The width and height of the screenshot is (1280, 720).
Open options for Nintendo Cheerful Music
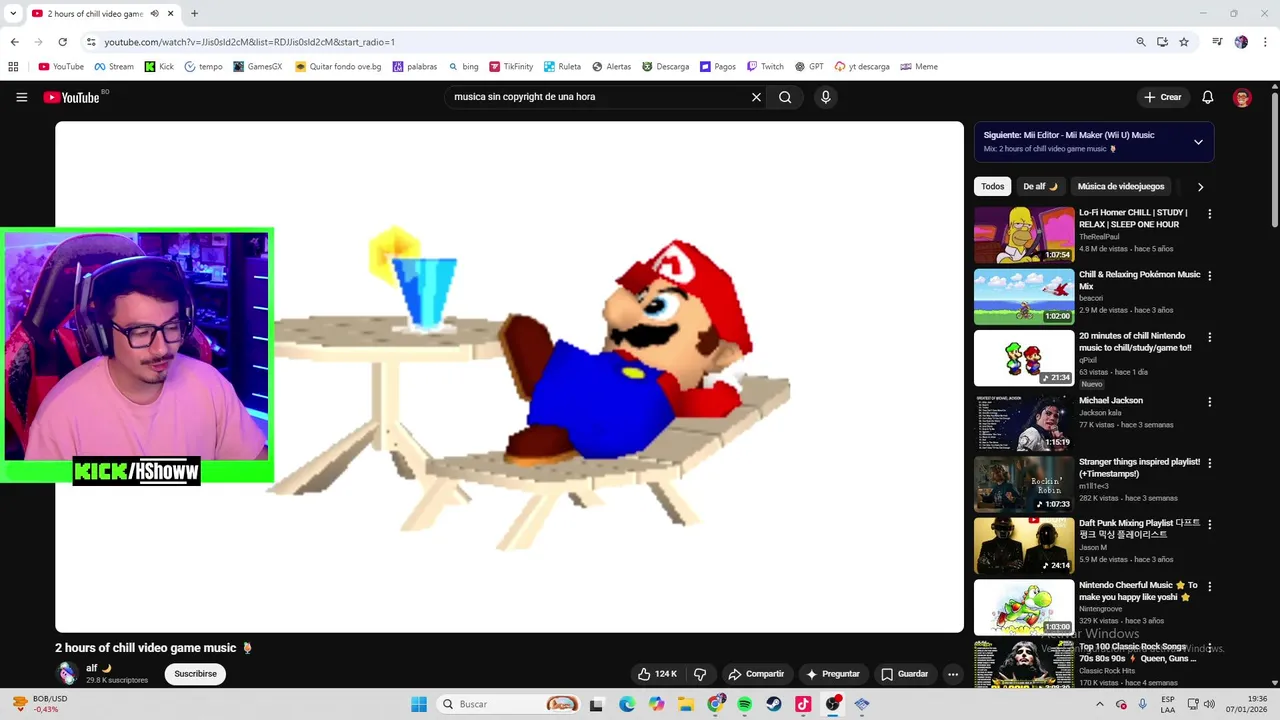point(1209,587)
